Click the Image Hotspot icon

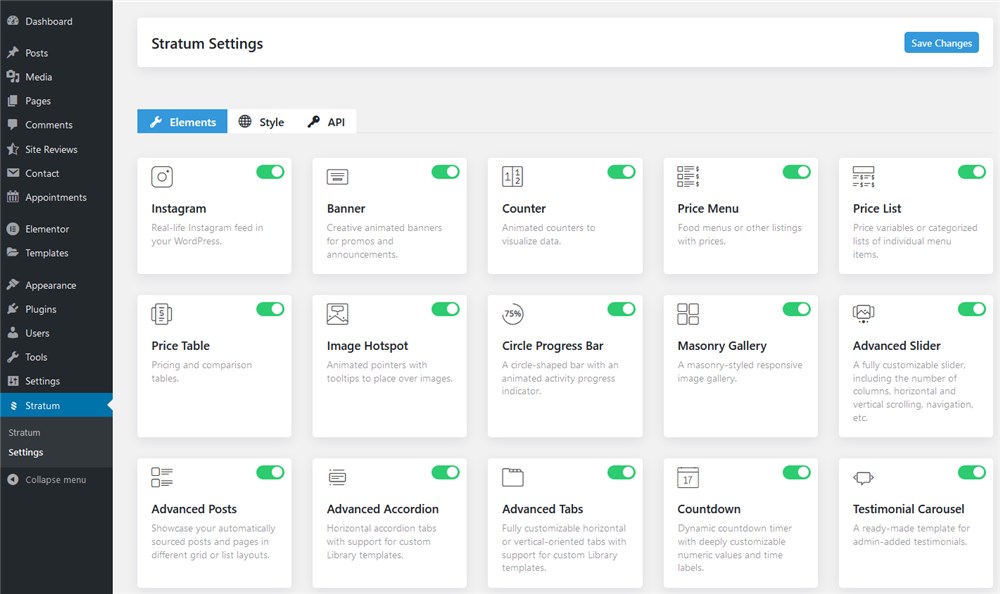[337, 314]
